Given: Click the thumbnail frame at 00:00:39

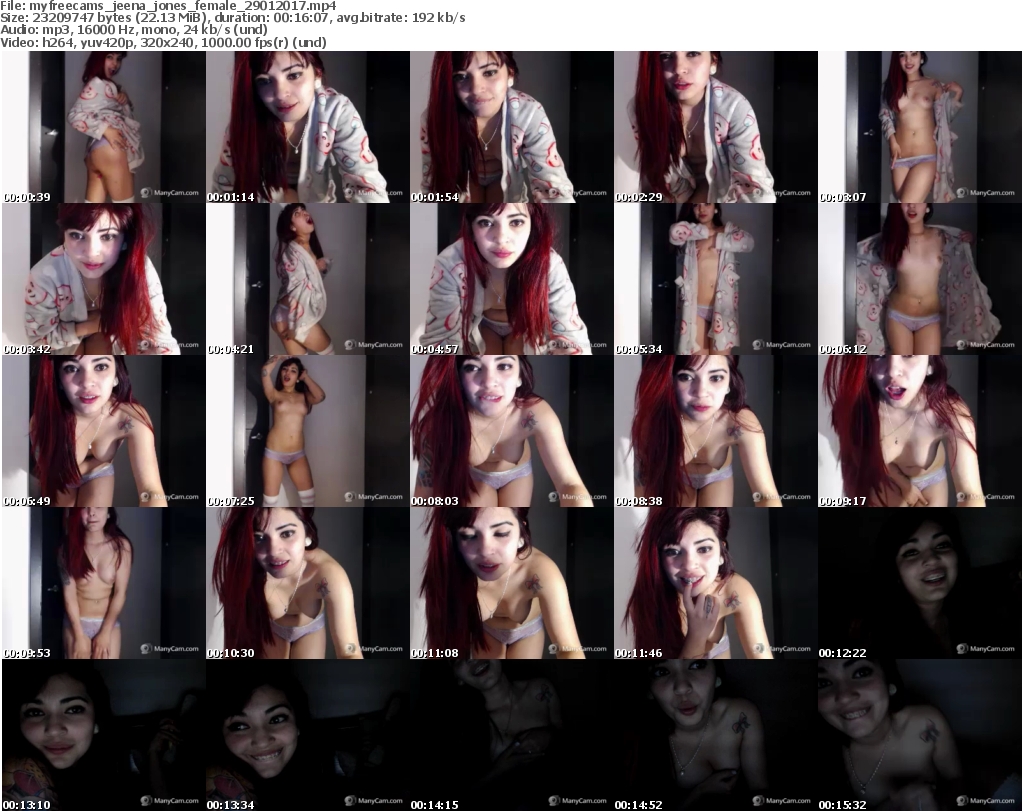Looking at the screenshot, I should tap(102, 127).
